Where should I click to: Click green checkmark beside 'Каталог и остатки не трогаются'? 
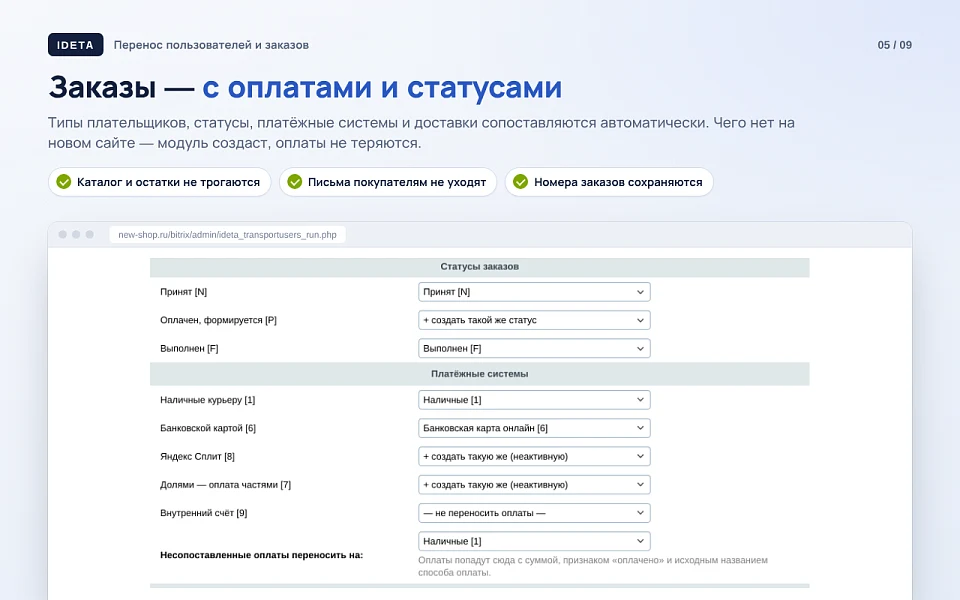tap(64, 182)
